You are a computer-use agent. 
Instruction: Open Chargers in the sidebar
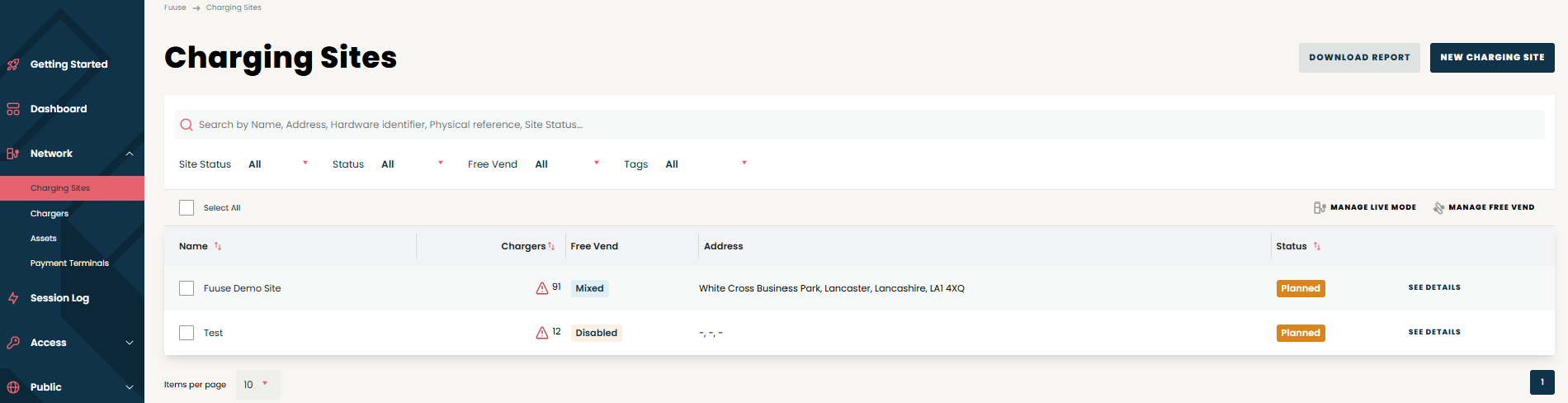click(50, 213)
